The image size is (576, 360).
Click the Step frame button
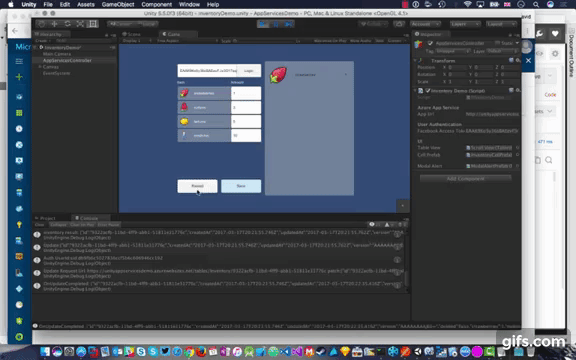(289, 24)
